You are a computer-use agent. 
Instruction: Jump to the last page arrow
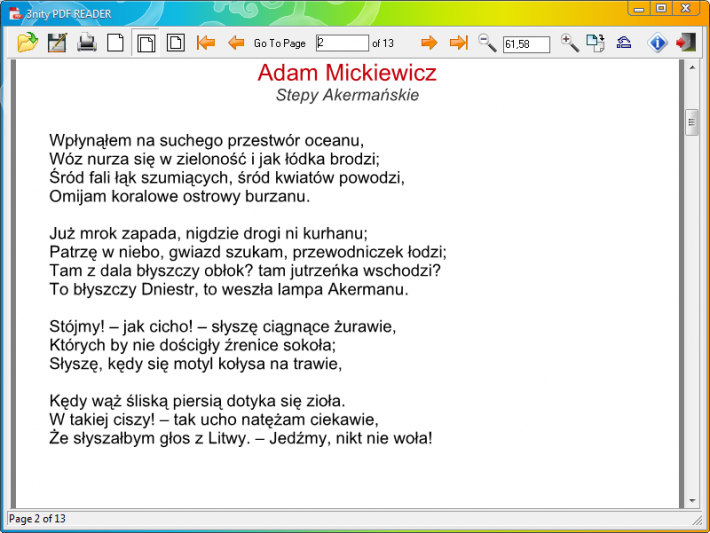coord(459,43)
